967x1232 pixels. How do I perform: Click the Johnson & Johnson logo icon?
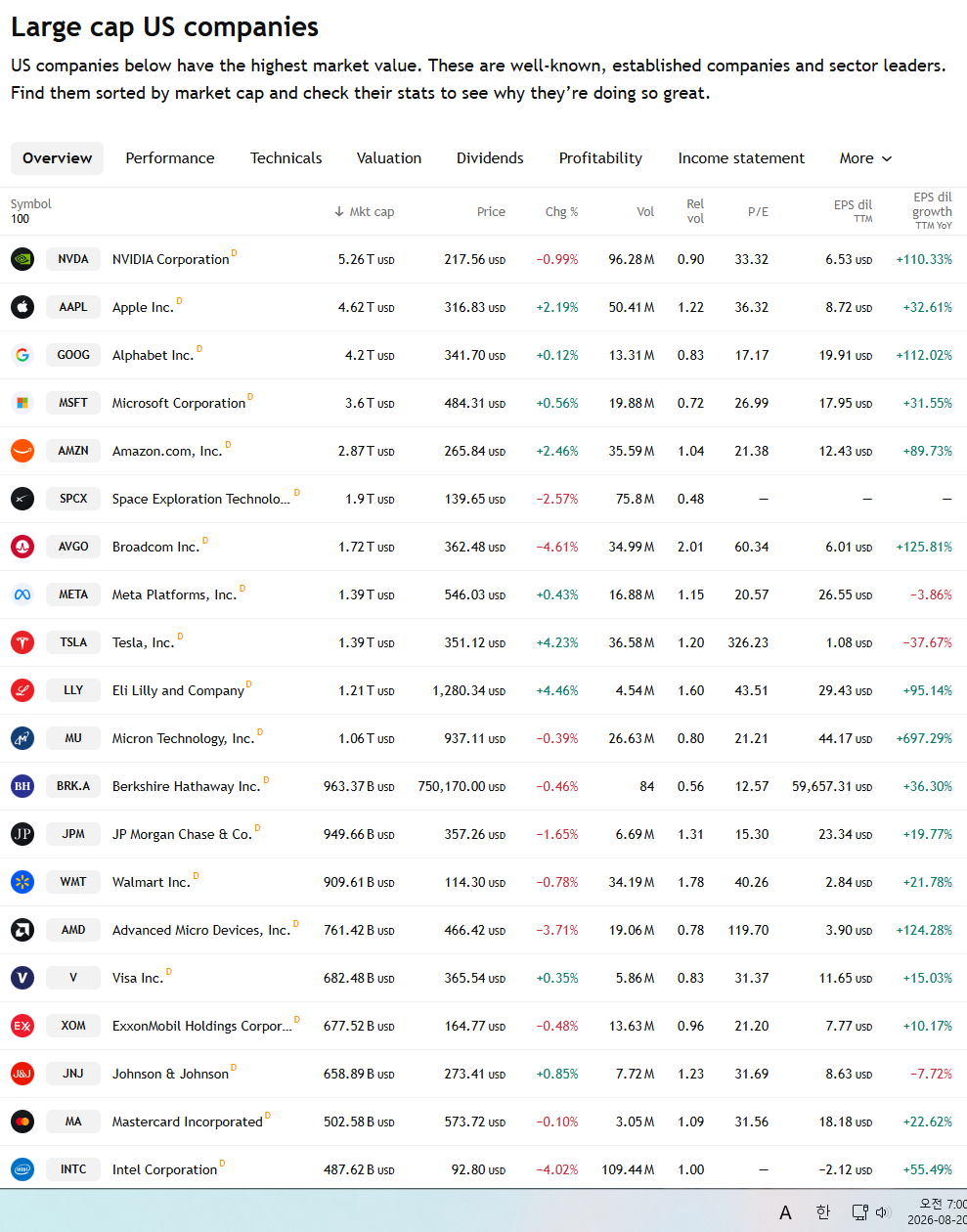tap(22, 1074)
